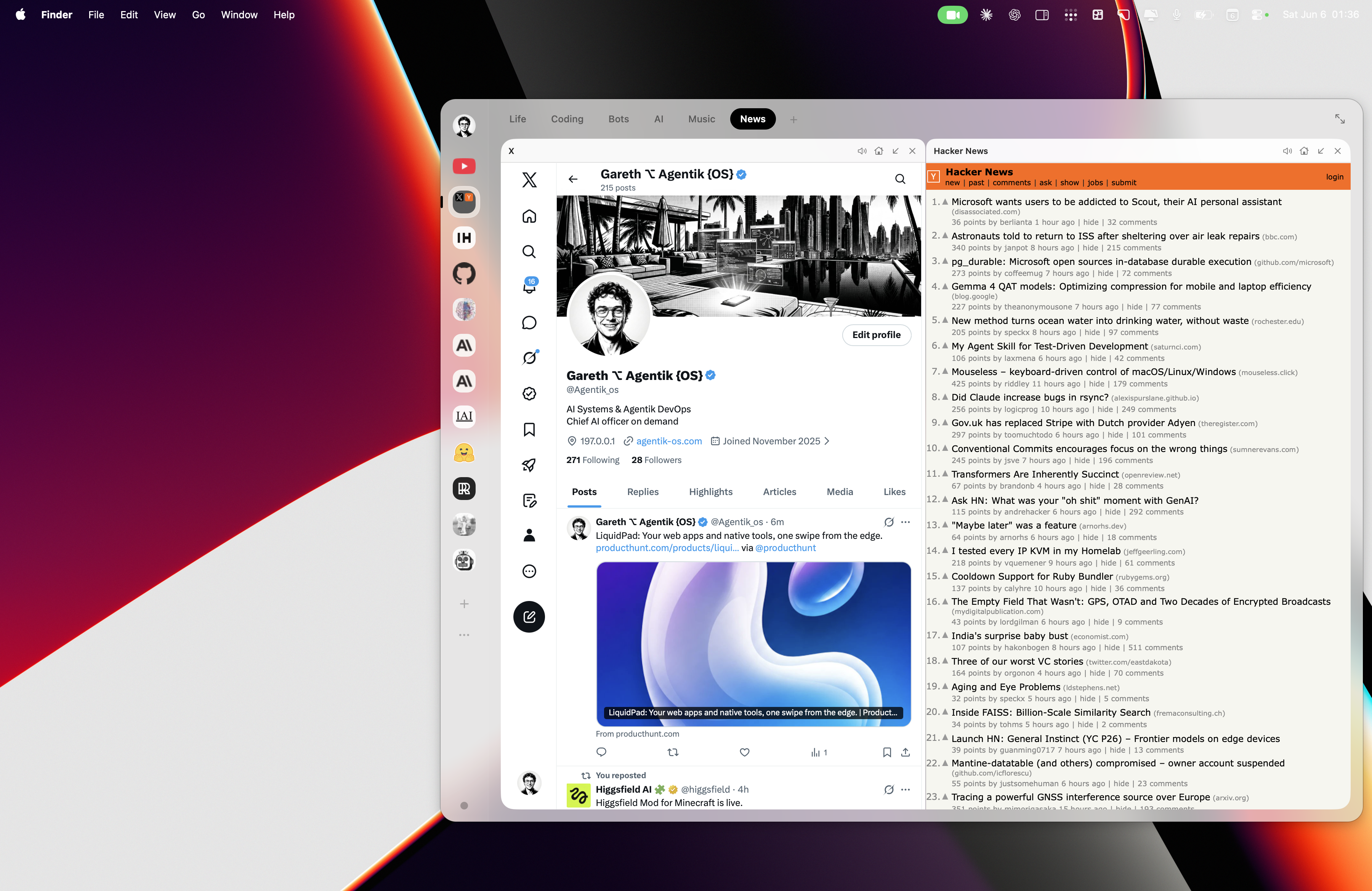
Task: Search the profile with magnifier icon
Action: pos(900,179)
